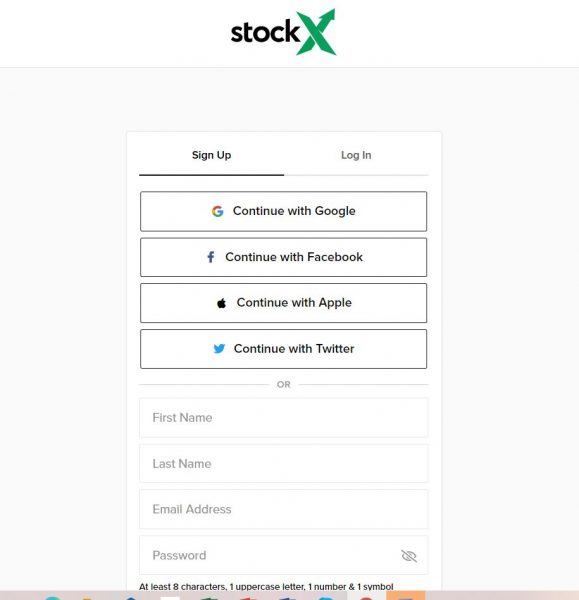Click the Facebook f icon

tap(210, 257)
